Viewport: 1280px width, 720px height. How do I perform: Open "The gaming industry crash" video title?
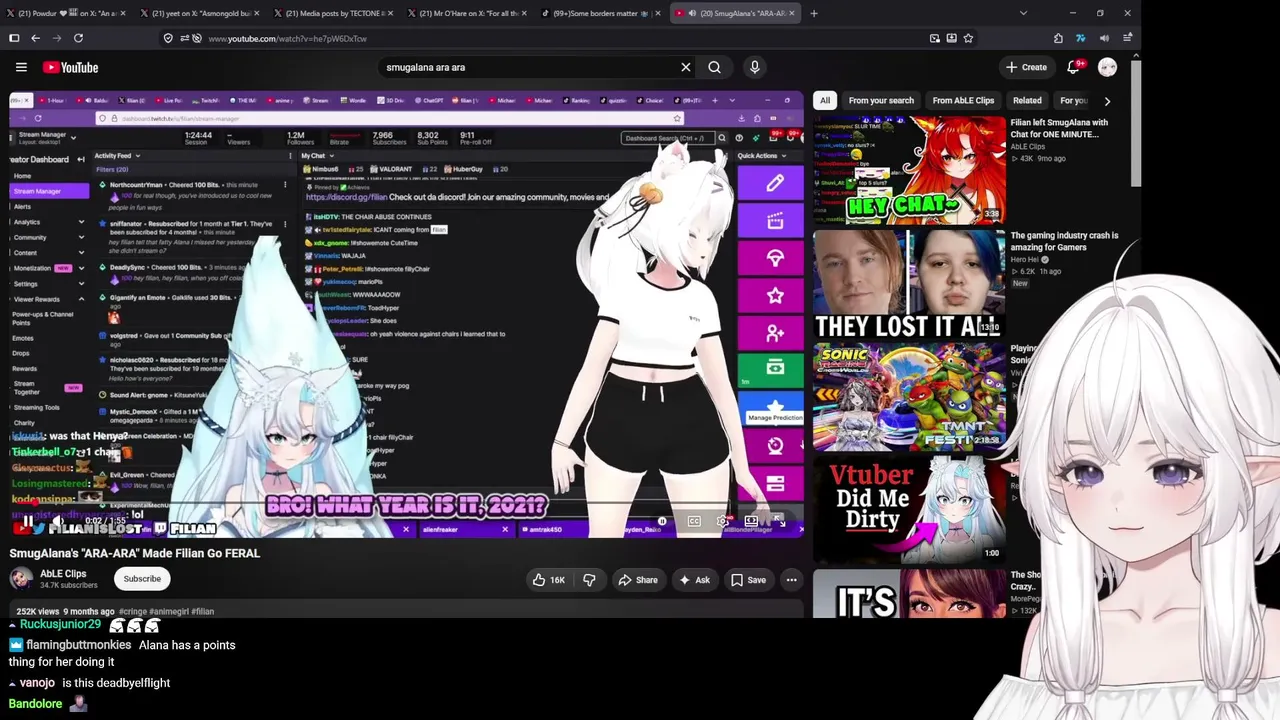[x=1064, y=241]
